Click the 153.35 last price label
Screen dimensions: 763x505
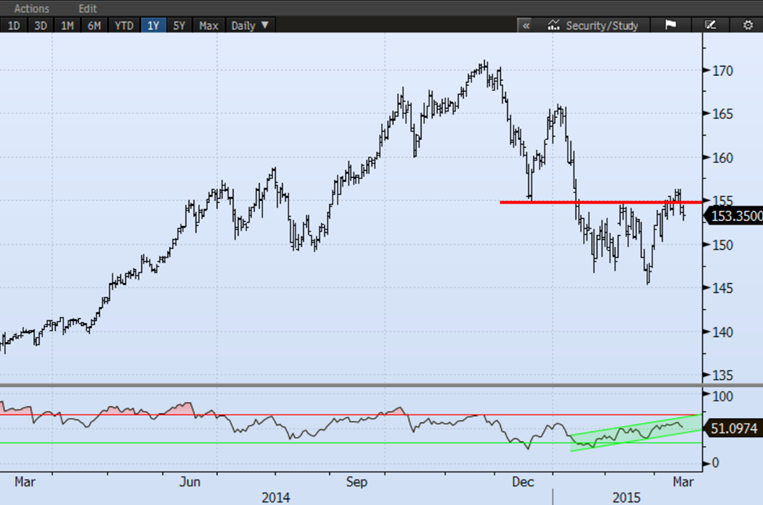(x=733, y=215)
